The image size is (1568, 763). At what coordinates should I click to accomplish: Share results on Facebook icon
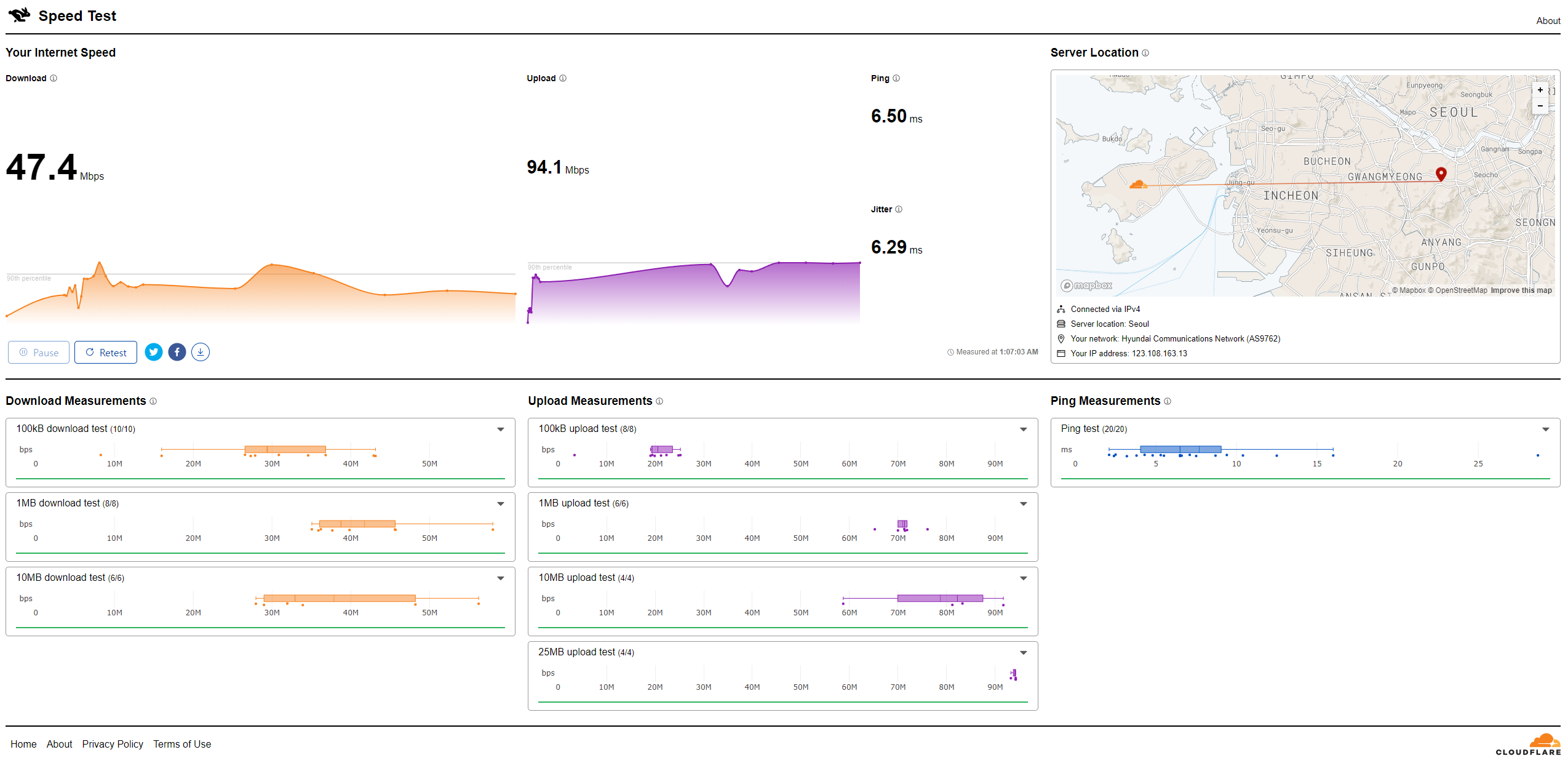pos(177,352)
